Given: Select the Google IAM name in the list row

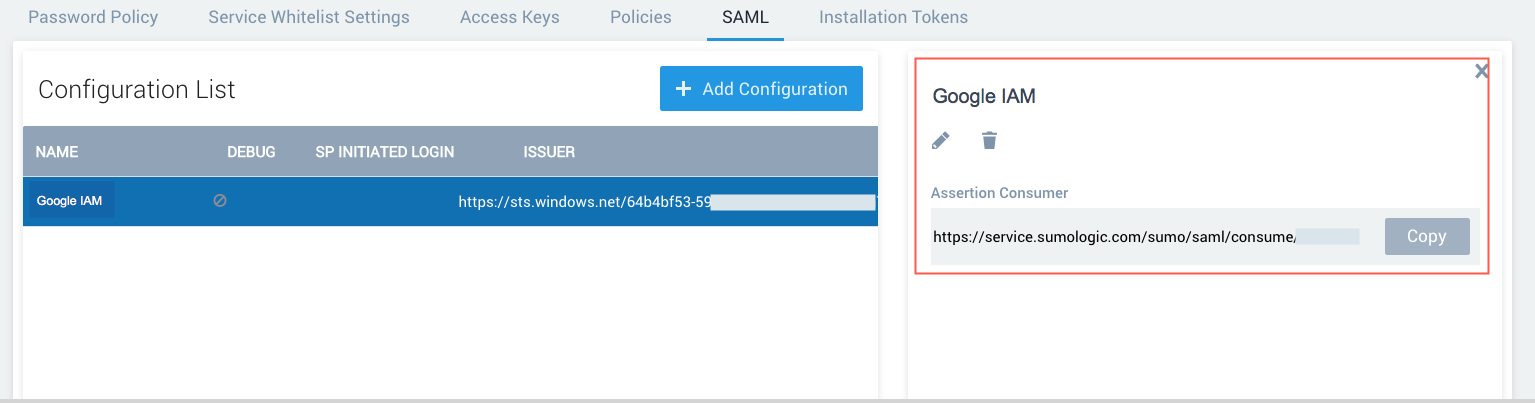Looking at the screenshot, I should pyautogui.click(x=69, y=201).
